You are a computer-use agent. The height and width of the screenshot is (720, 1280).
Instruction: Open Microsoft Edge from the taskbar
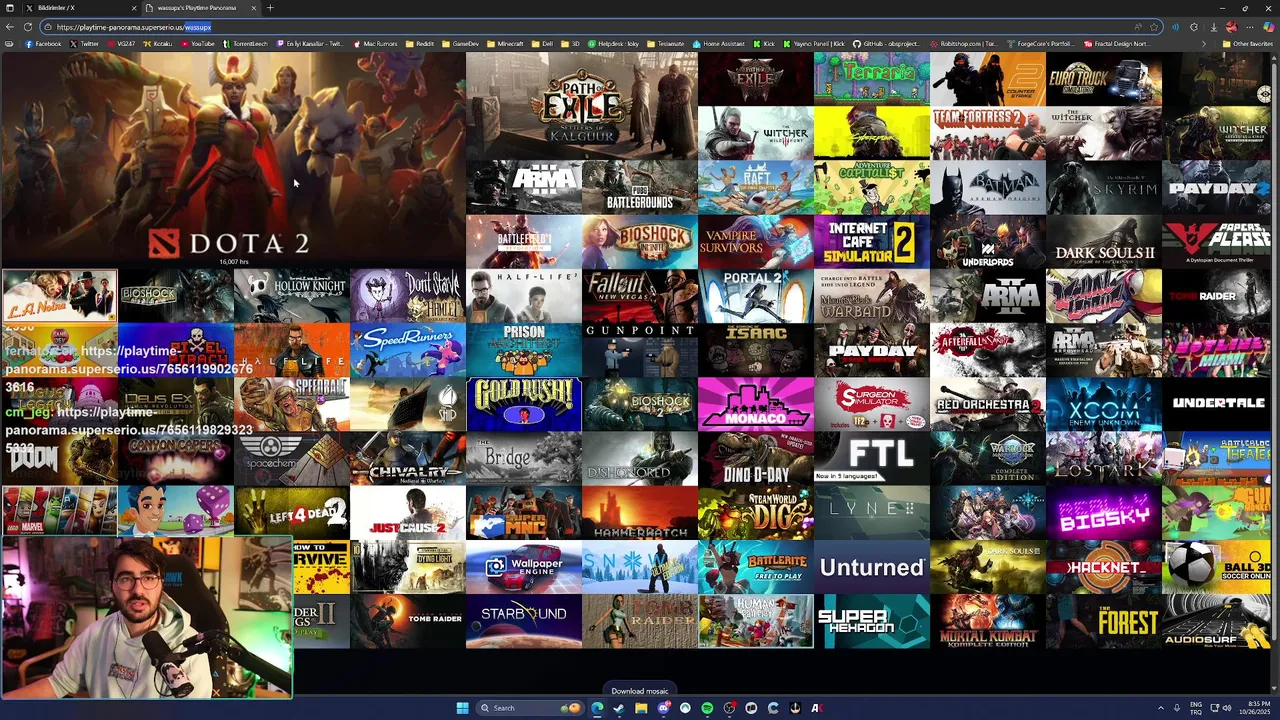(x=597, y=708)
